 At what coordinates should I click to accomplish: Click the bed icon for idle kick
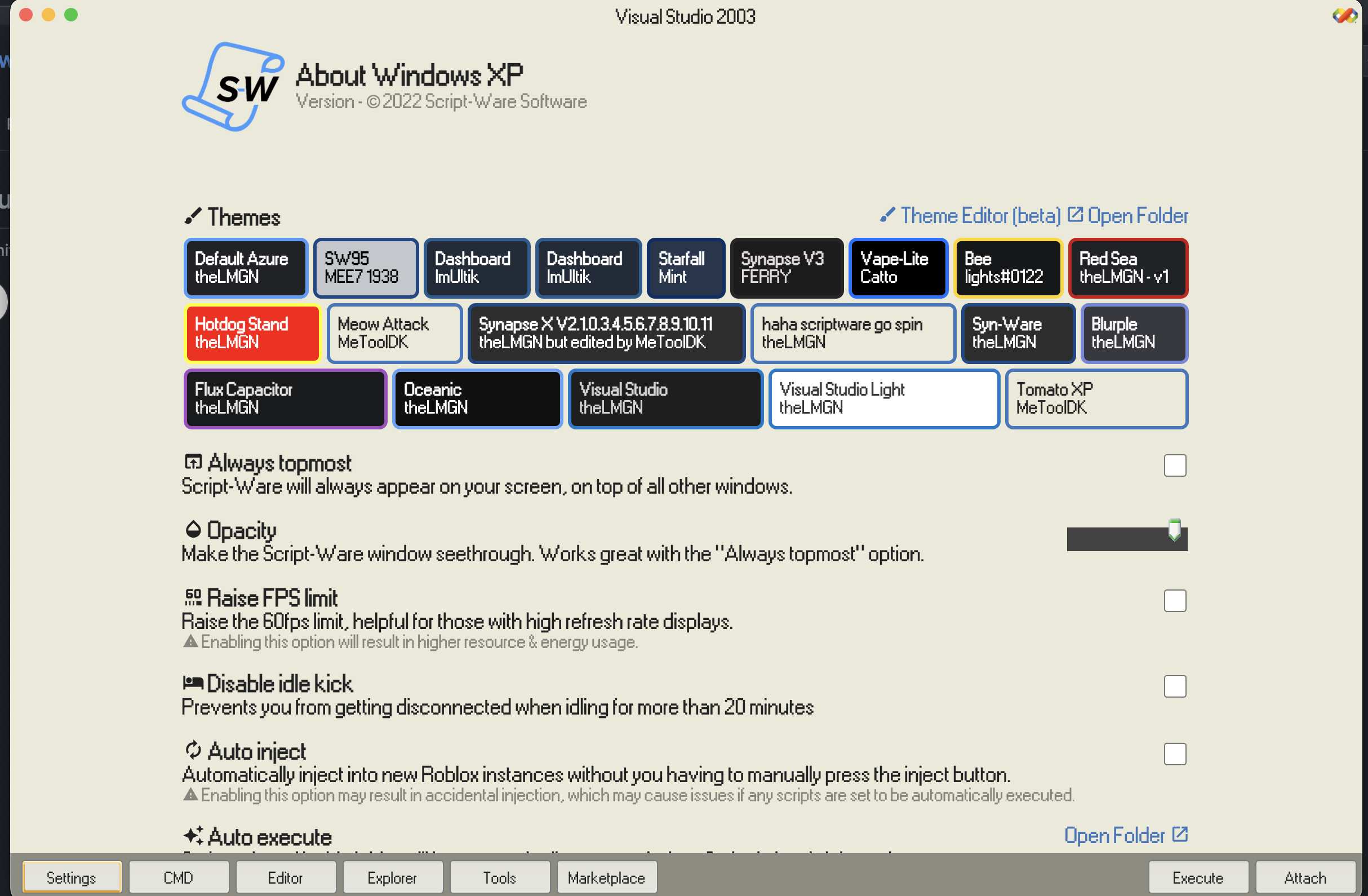pyautogui.click(x=193, y=683)
